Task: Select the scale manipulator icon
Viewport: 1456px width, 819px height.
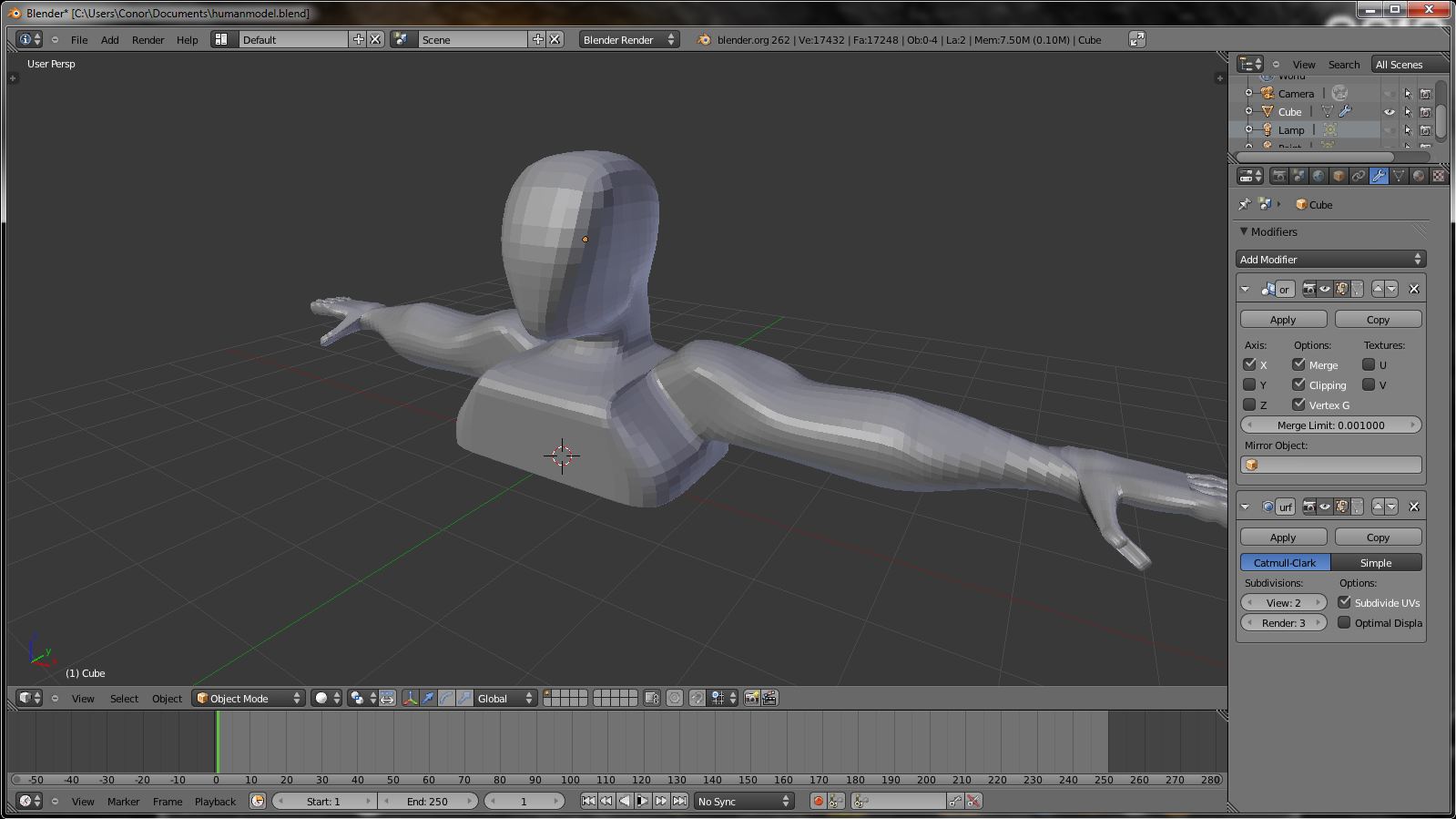Action: click(464, 698)
